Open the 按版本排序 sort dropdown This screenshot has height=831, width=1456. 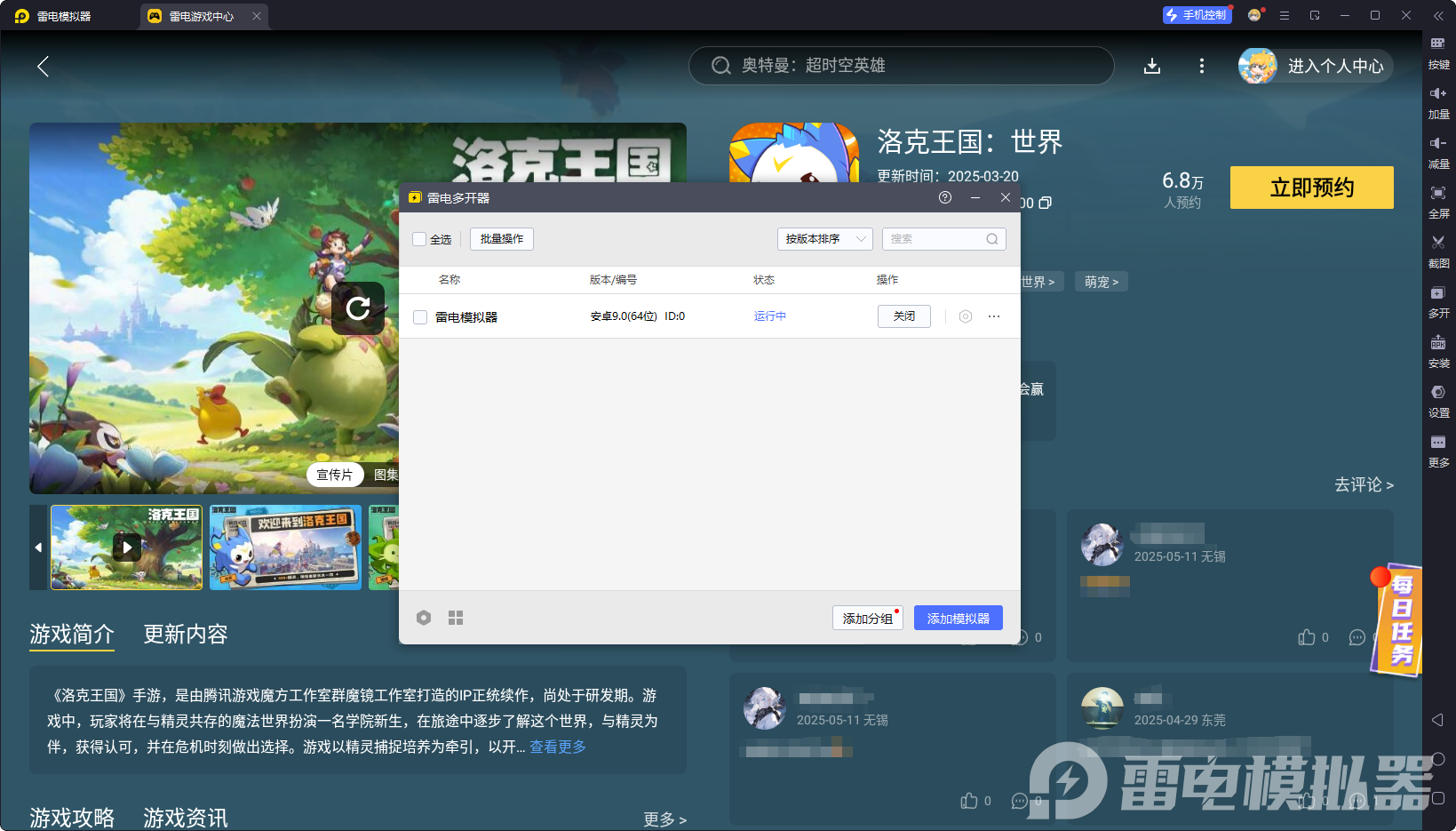[824, 238]
